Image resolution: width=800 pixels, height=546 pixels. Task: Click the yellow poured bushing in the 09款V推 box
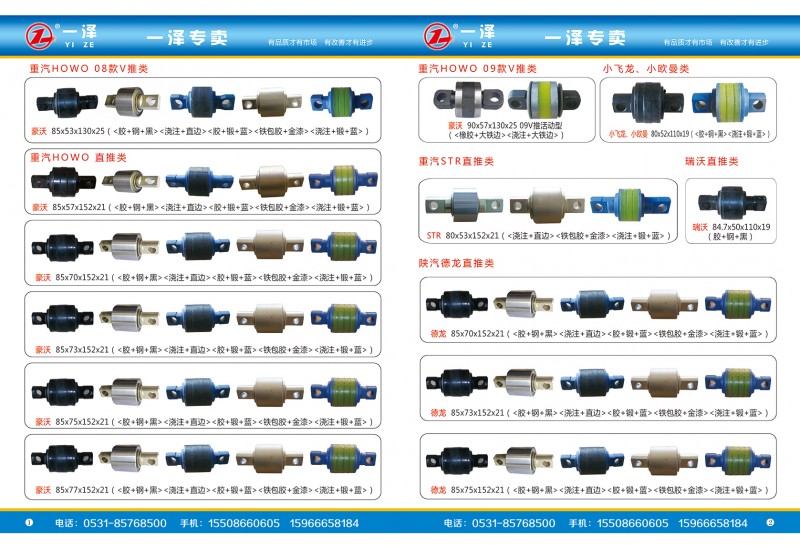[544, 99]
